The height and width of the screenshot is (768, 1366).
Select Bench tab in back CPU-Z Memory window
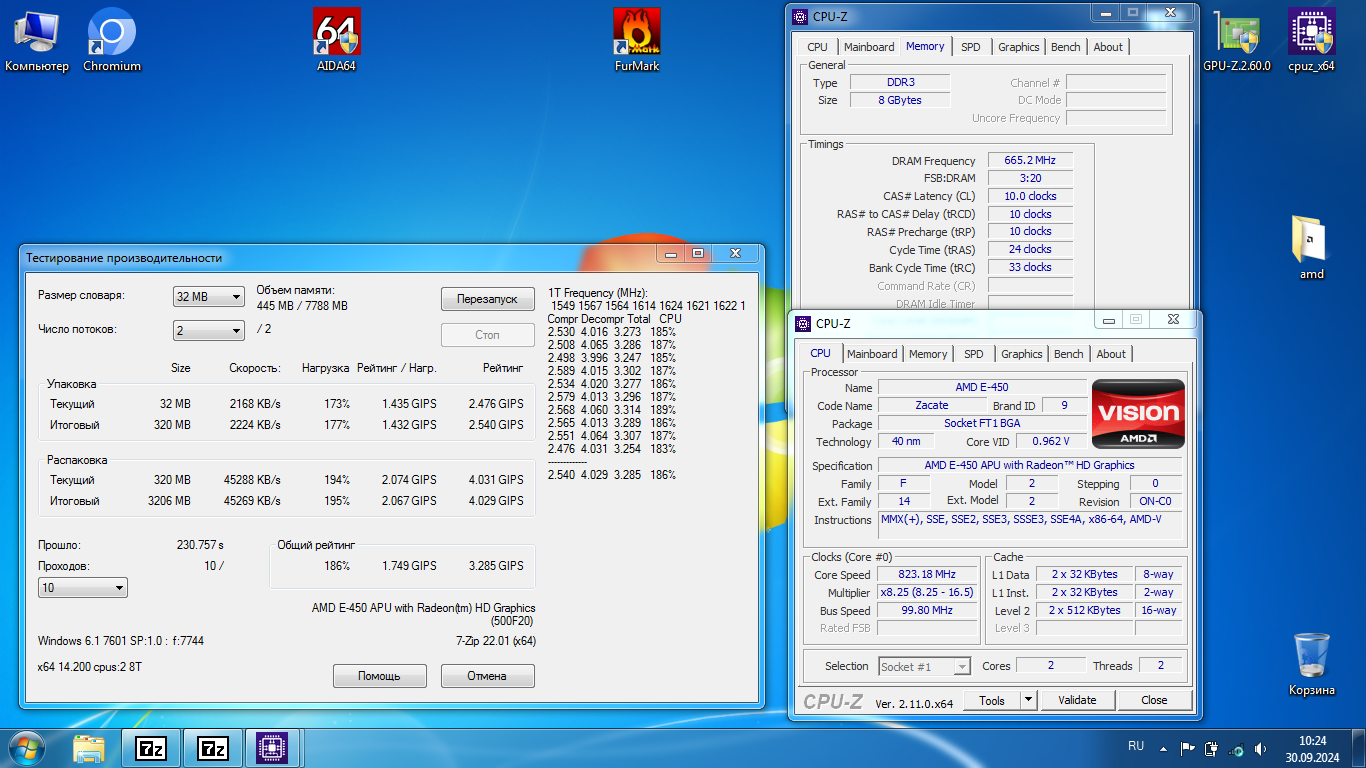point(1066,47)
